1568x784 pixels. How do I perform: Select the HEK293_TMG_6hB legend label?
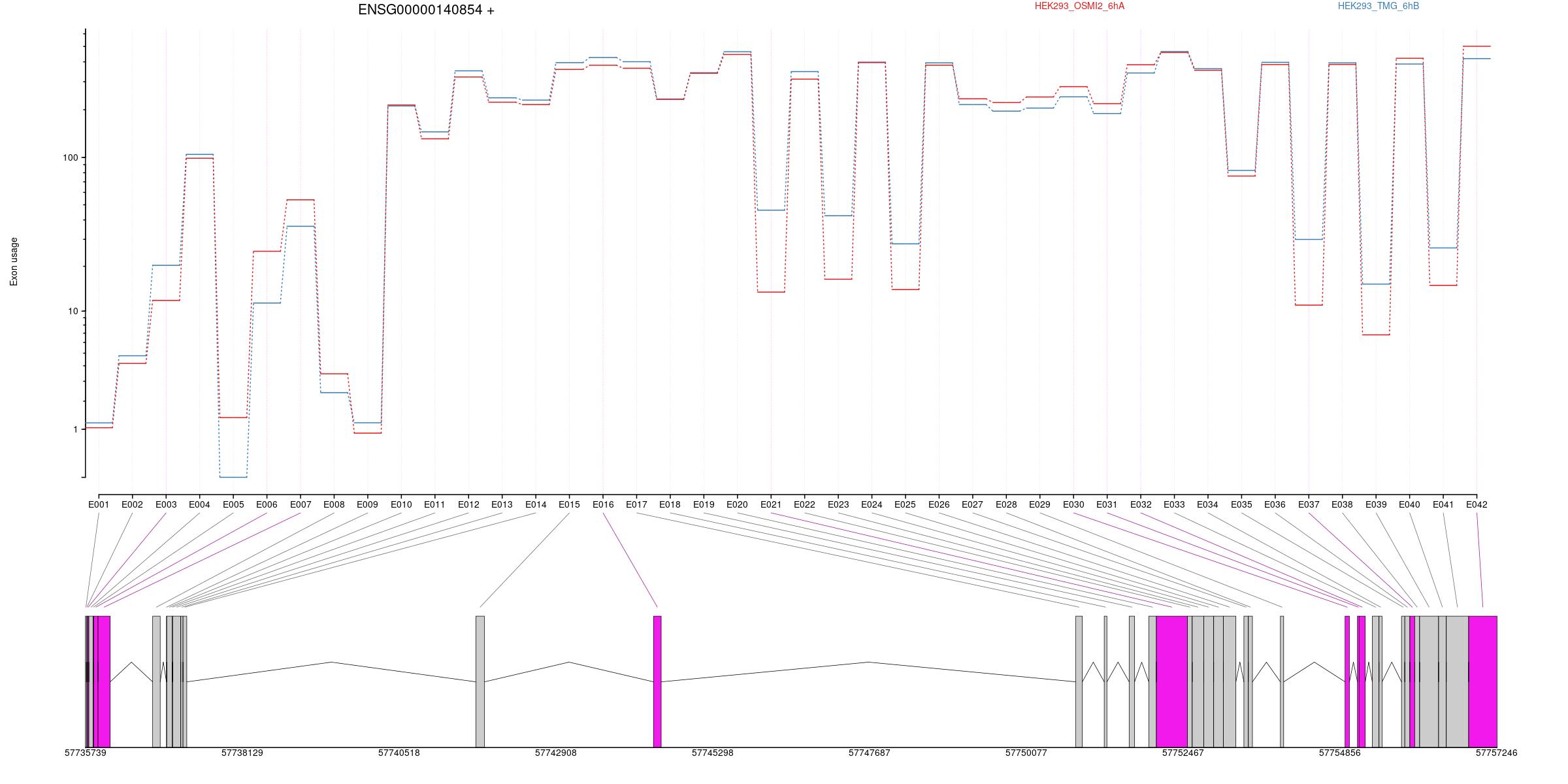pos(1379,6)
